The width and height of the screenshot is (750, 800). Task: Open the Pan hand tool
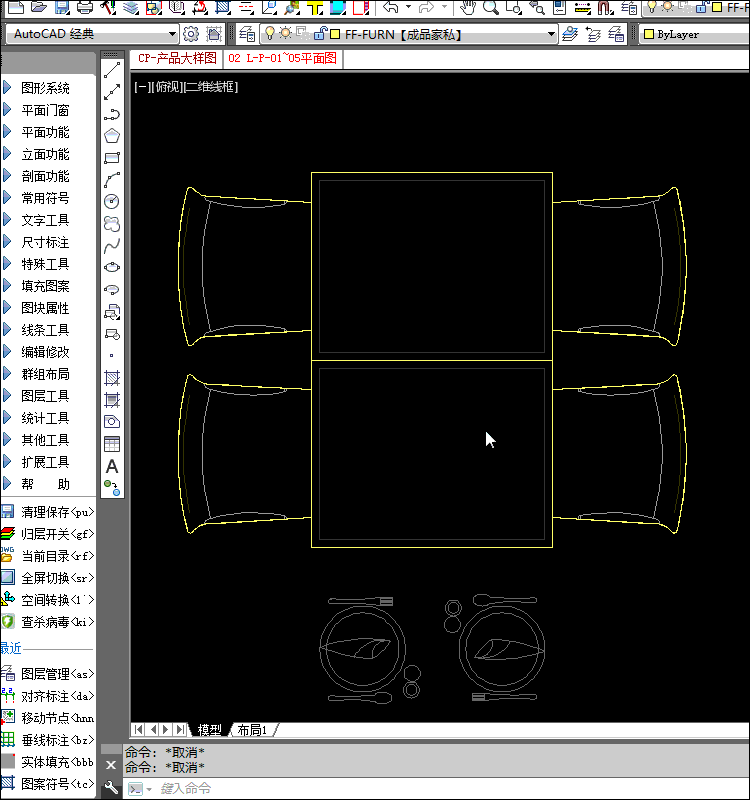point(467,8)
